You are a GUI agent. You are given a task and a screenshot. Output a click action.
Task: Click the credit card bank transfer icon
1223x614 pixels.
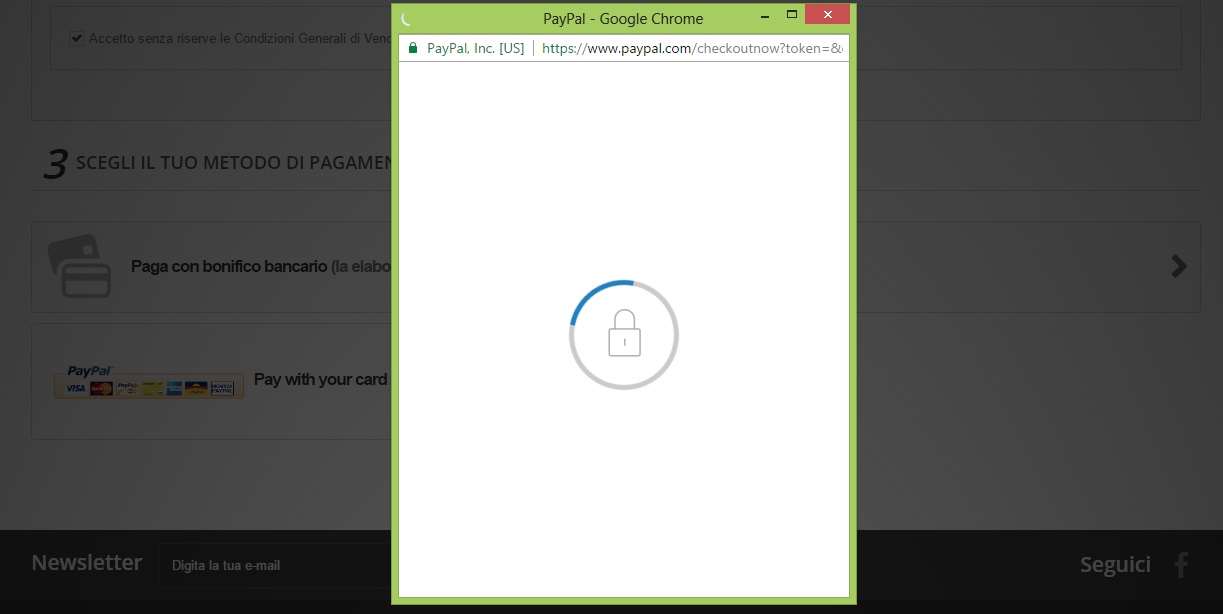80,266
